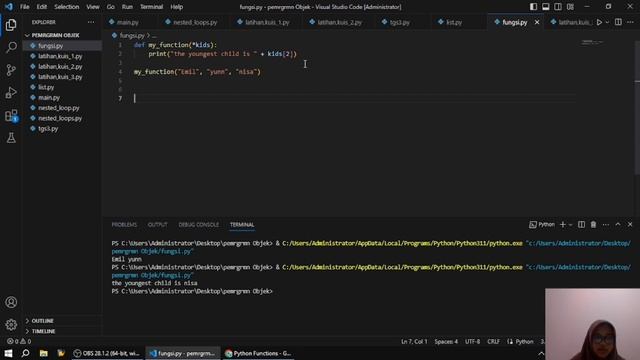640x360 pixels.
Task: Close the terminal panel
Action: [630, 224]
